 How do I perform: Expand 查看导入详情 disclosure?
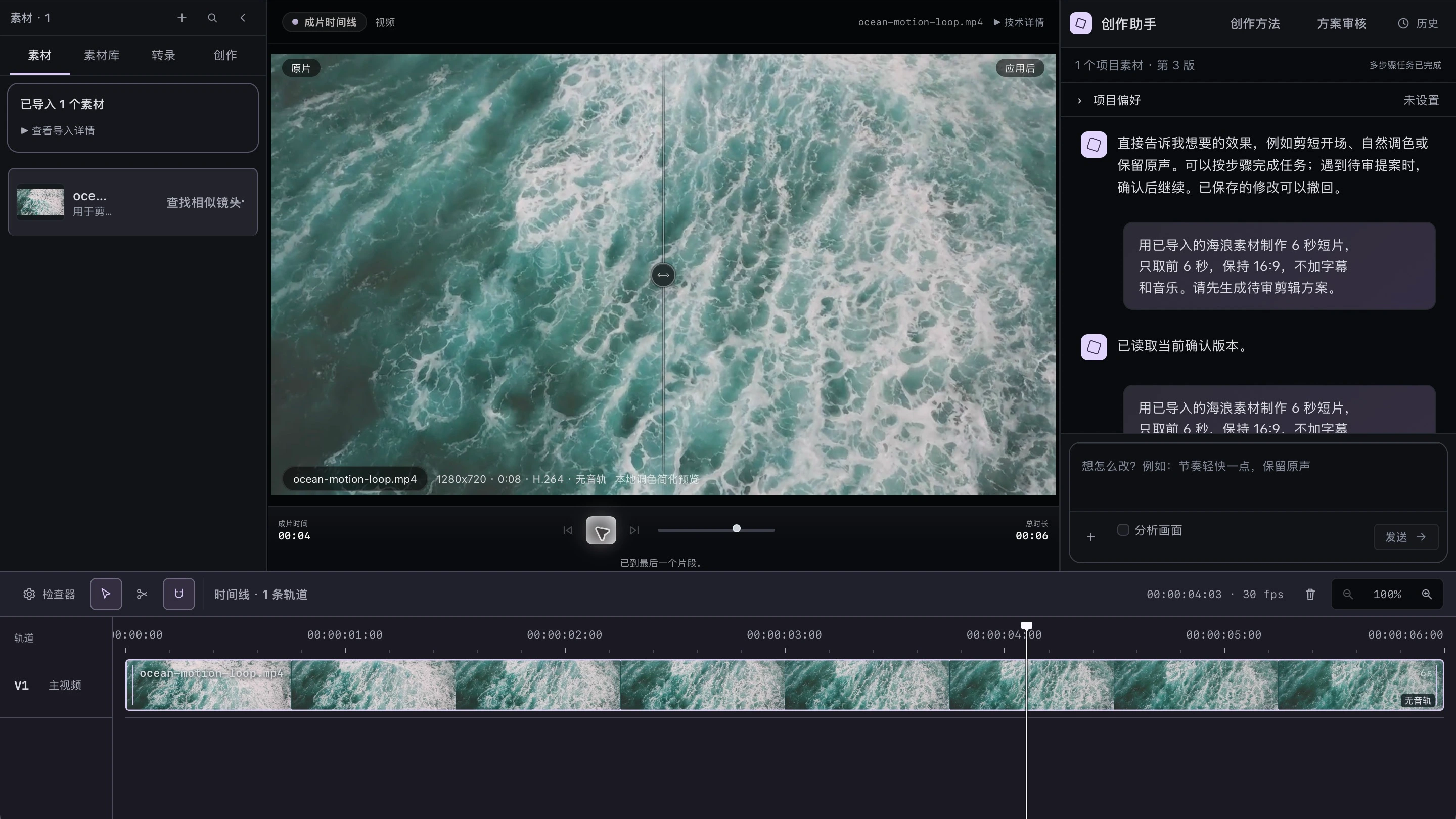(x=58, y=130)
